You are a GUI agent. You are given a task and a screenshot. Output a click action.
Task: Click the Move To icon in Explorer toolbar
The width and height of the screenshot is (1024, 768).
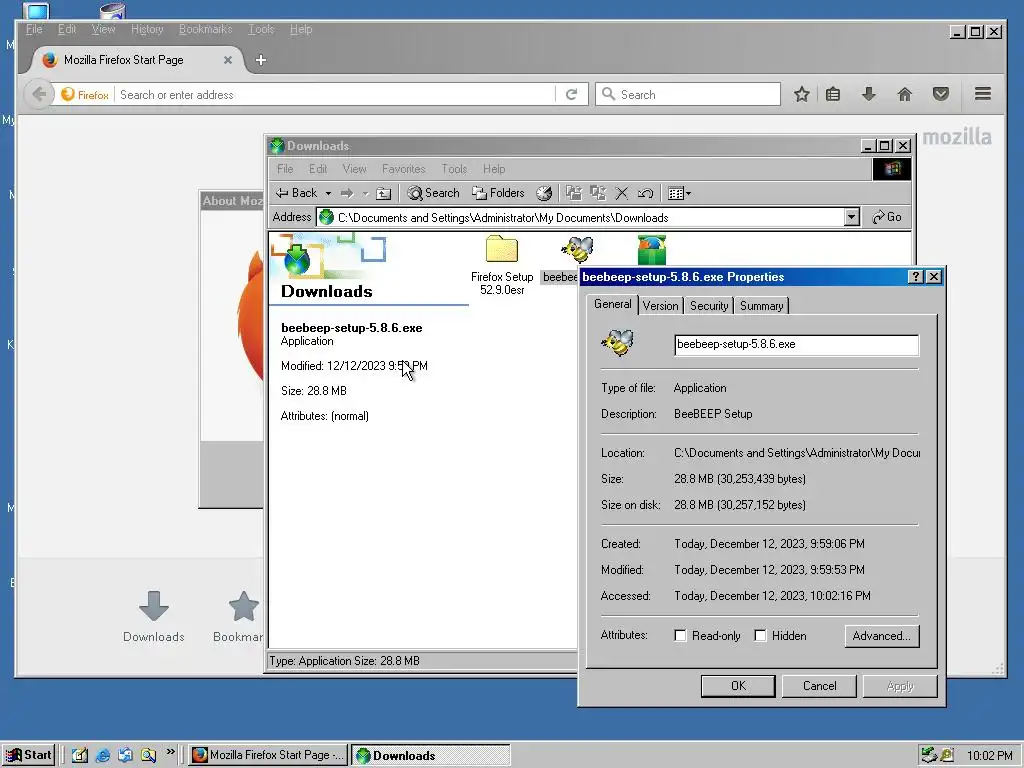tap(574, 193)
